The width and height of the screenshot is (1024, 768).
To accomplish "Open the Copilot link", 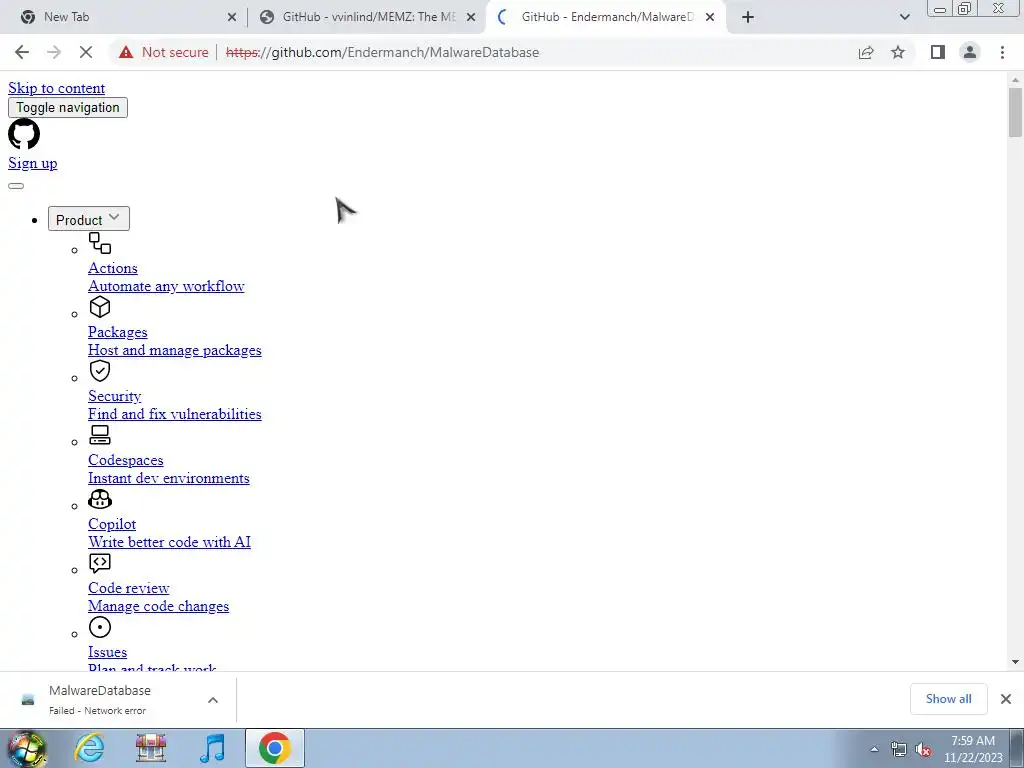I will click(x=112, y=524).
